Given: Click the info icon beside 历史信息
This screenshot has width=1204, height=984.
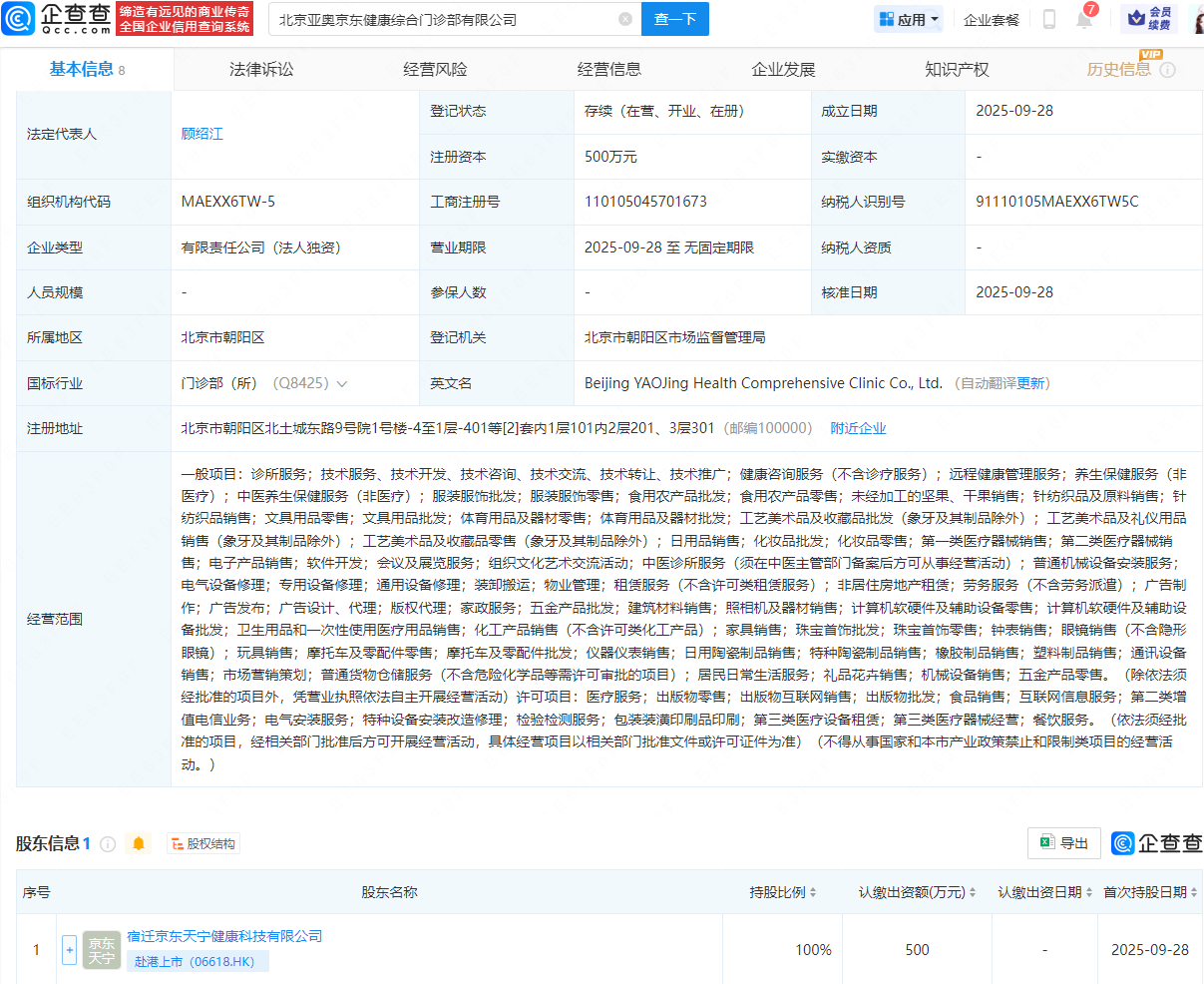Looking at the screenshot, I should (x=1167, y=70).
